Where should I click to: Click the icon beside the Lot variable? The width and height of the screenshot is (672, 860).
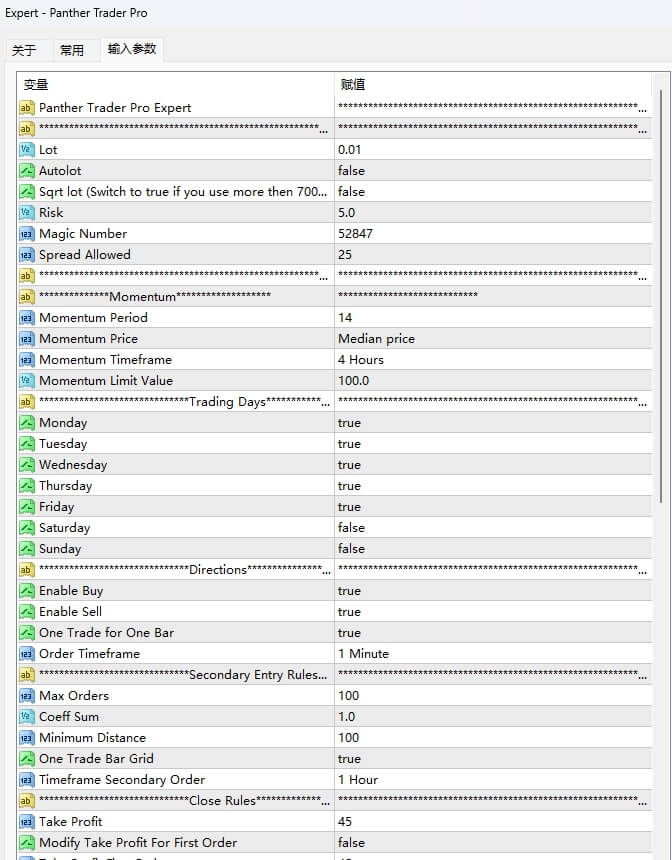[x=26, y=149]
